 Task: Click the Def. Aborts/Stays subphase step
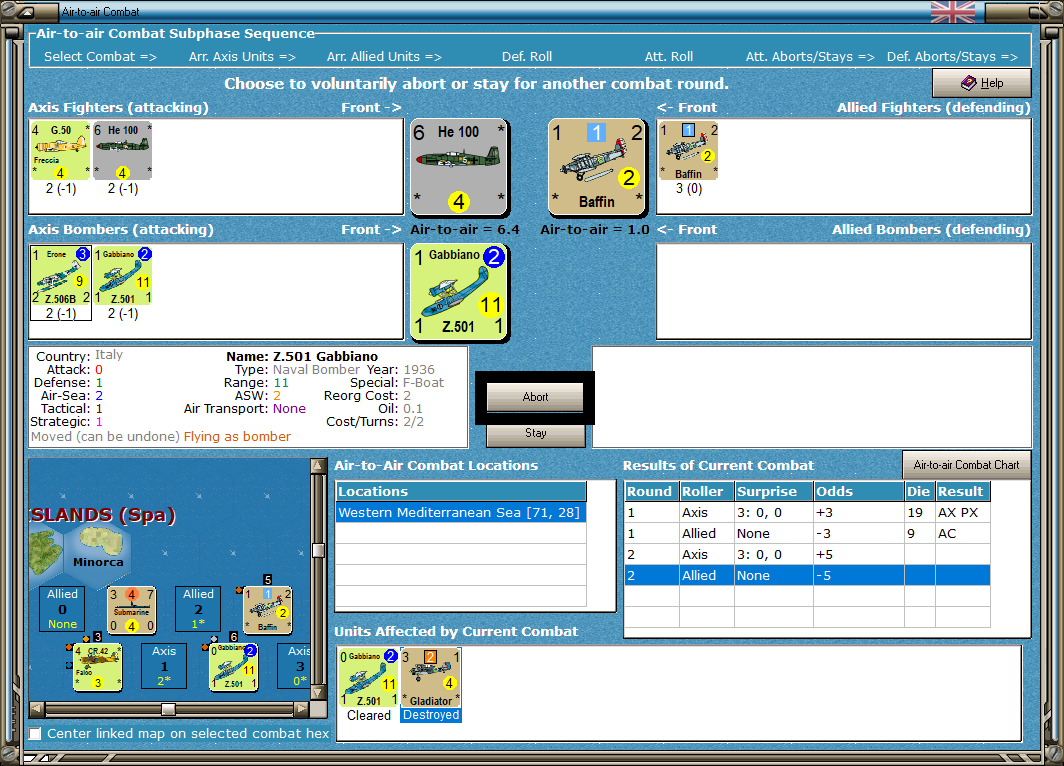click(952, 57)
